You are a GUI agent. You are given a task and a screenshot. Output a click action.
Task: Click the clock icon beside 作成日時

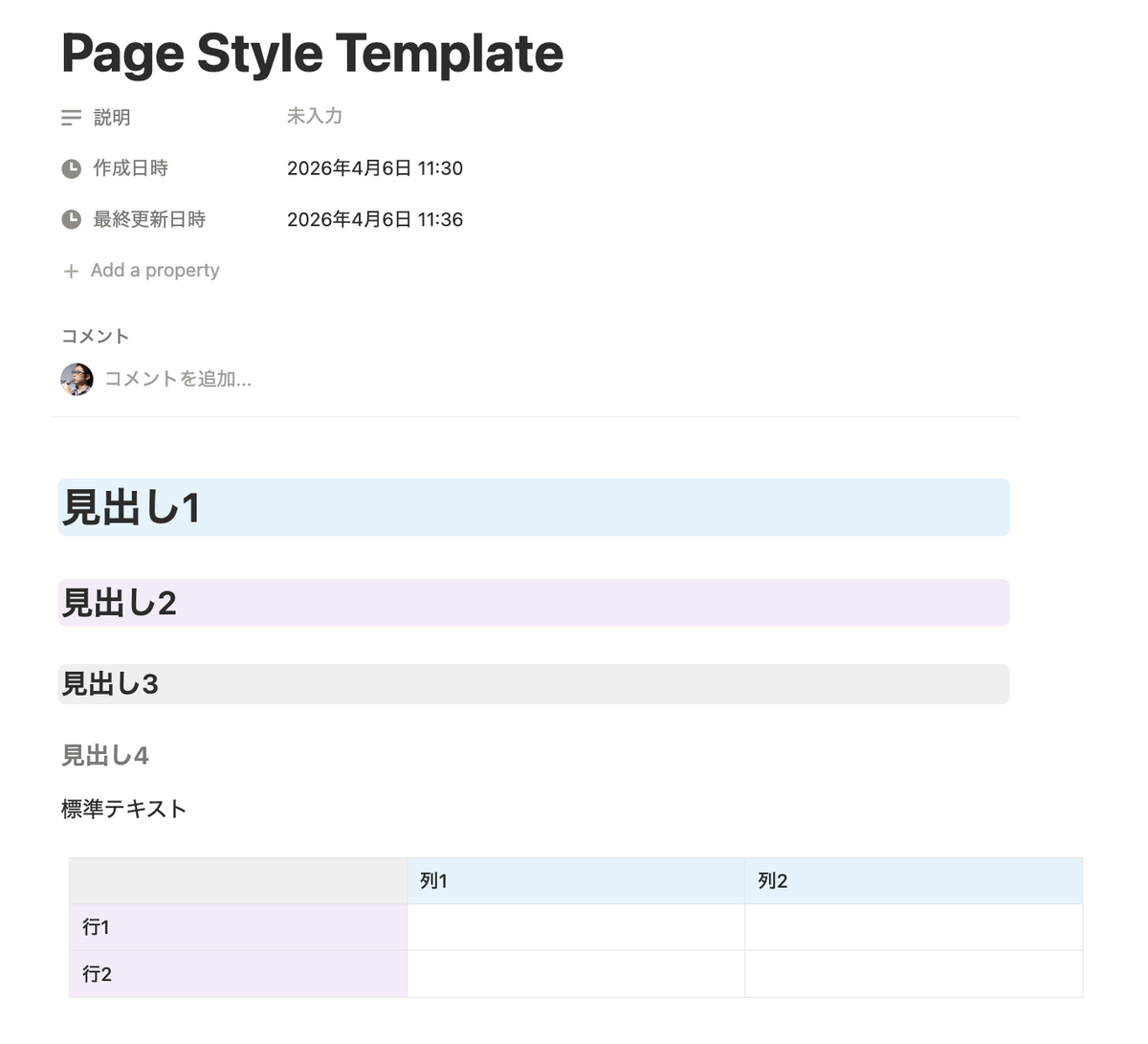(72, 168)
